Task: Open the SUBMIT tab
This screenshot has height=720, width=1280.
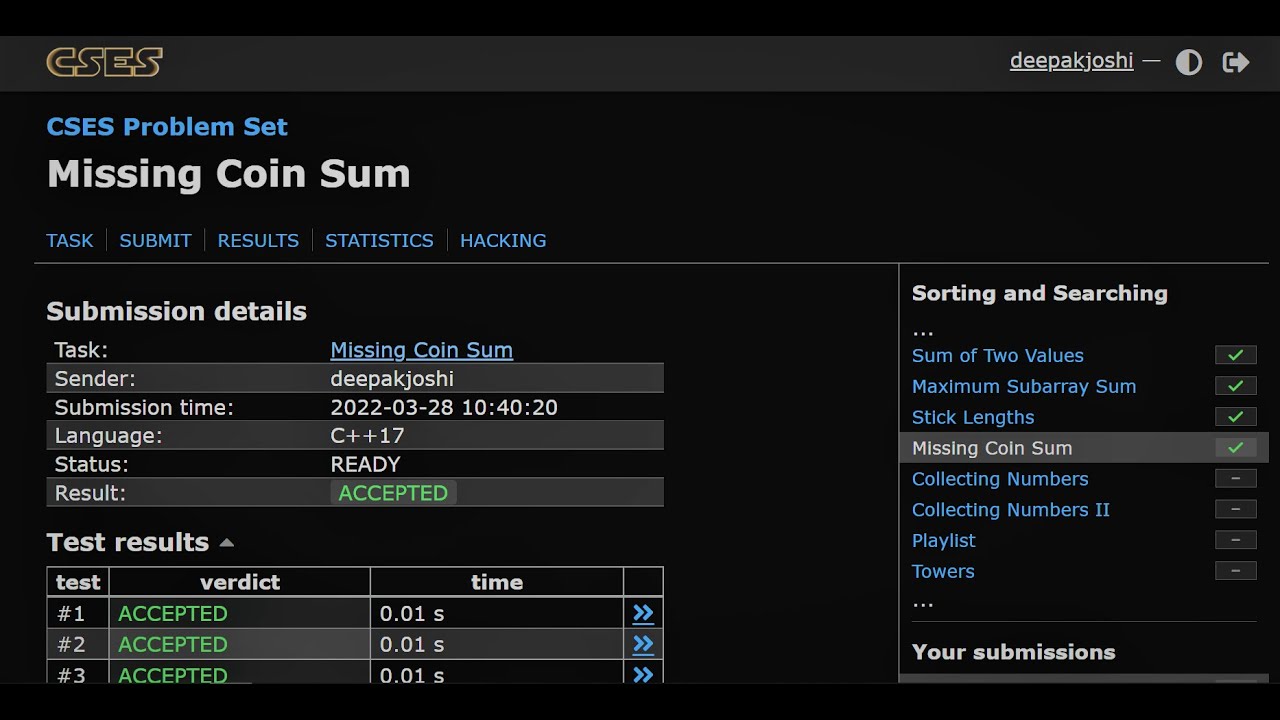Action: click(x=155, y=240)
